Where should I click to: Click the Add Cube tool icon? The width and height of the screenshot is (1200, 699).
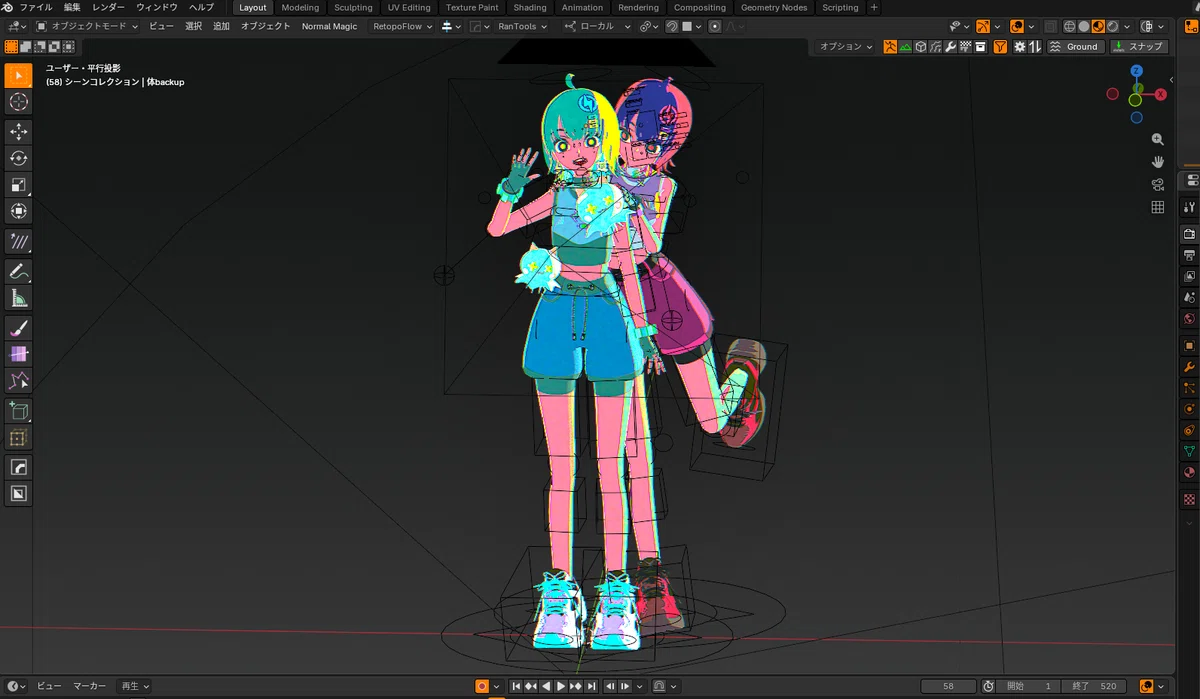point(18,411)
